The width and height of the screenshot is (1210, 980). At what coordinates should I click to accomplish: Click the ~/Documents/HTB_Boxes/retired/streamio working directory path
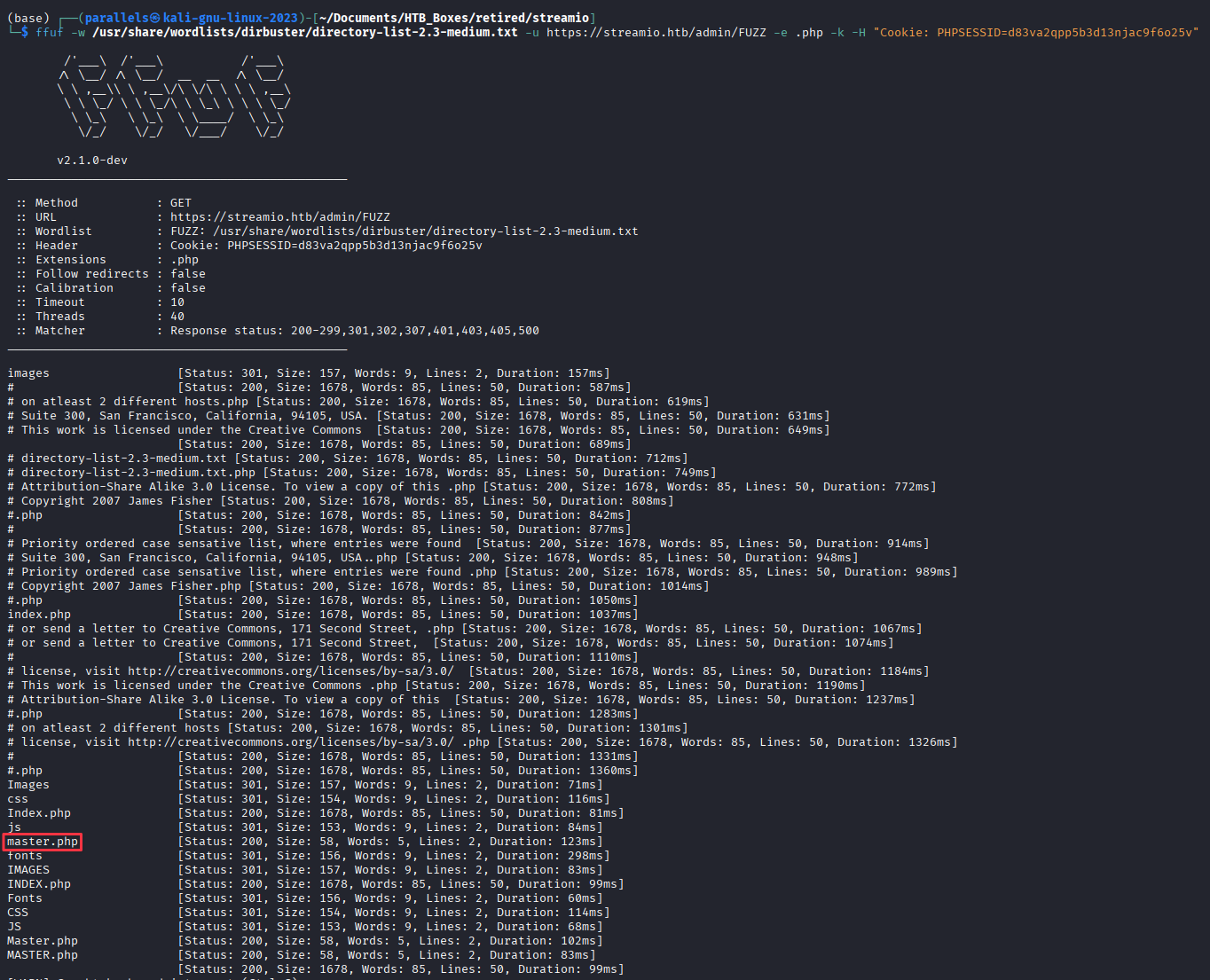point(454,18)
